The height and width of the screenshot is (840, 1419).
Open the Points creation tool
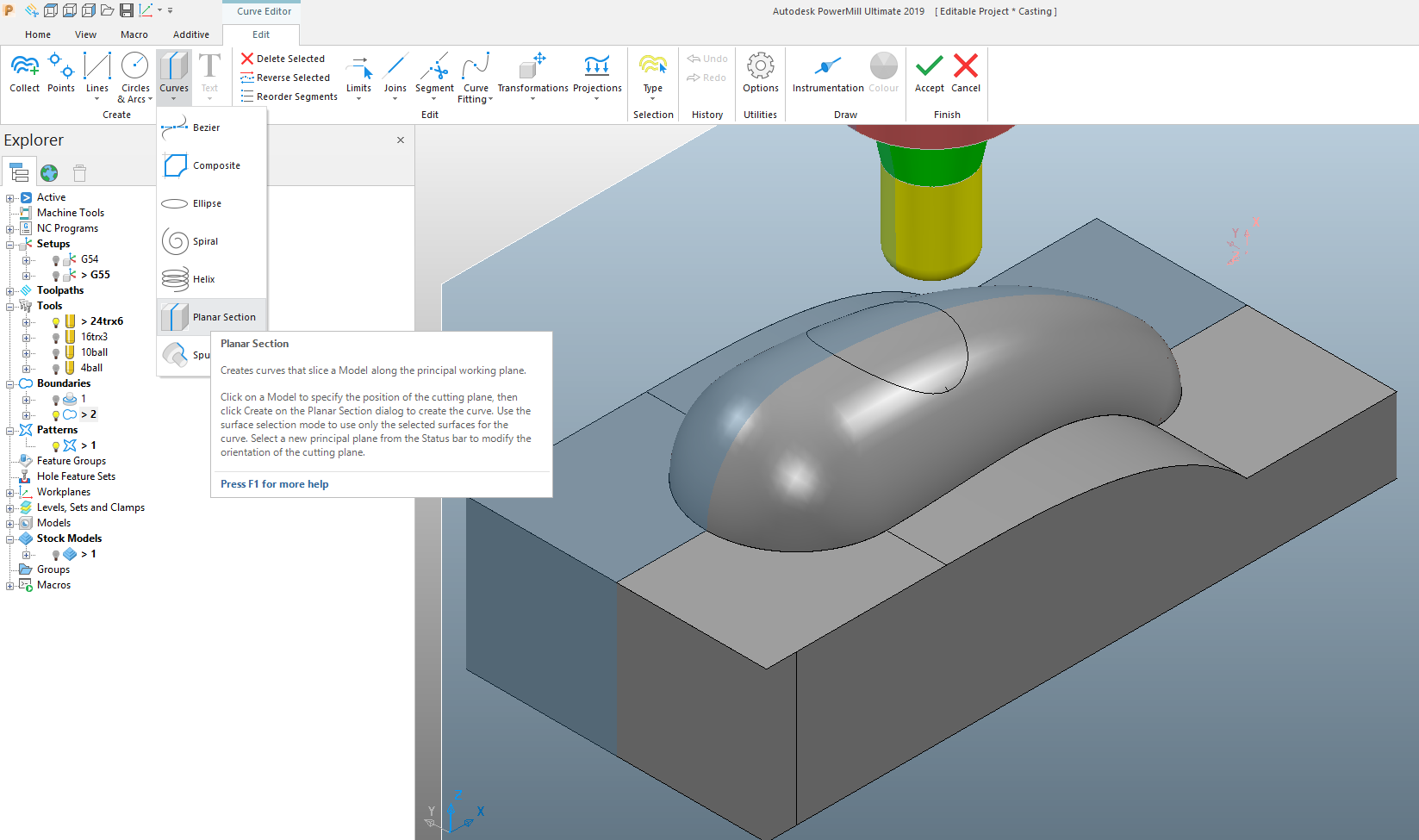pyautogui.click(x=60, y=76)
